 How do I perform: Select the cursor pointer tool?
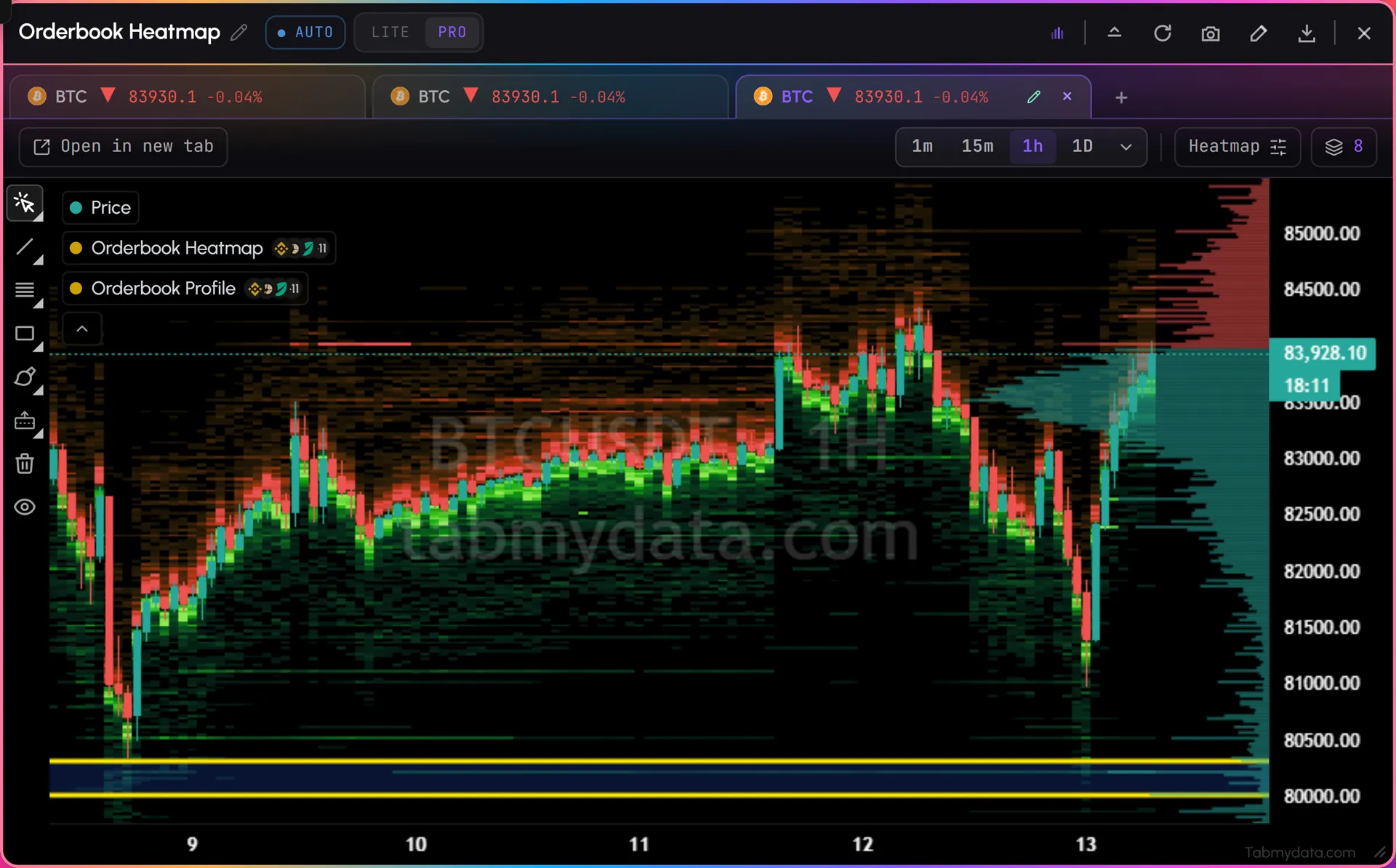[x=25, y=204]
